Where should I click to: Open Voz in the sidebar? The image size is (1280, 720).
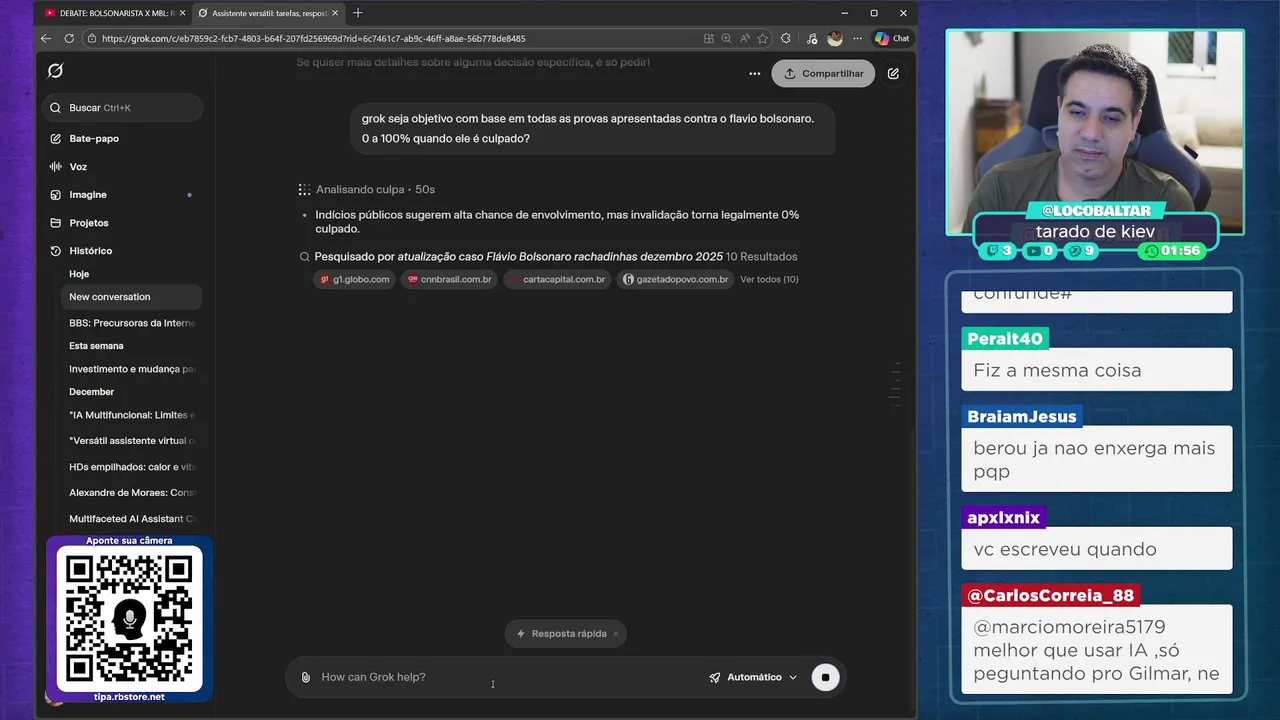(78, 167)
